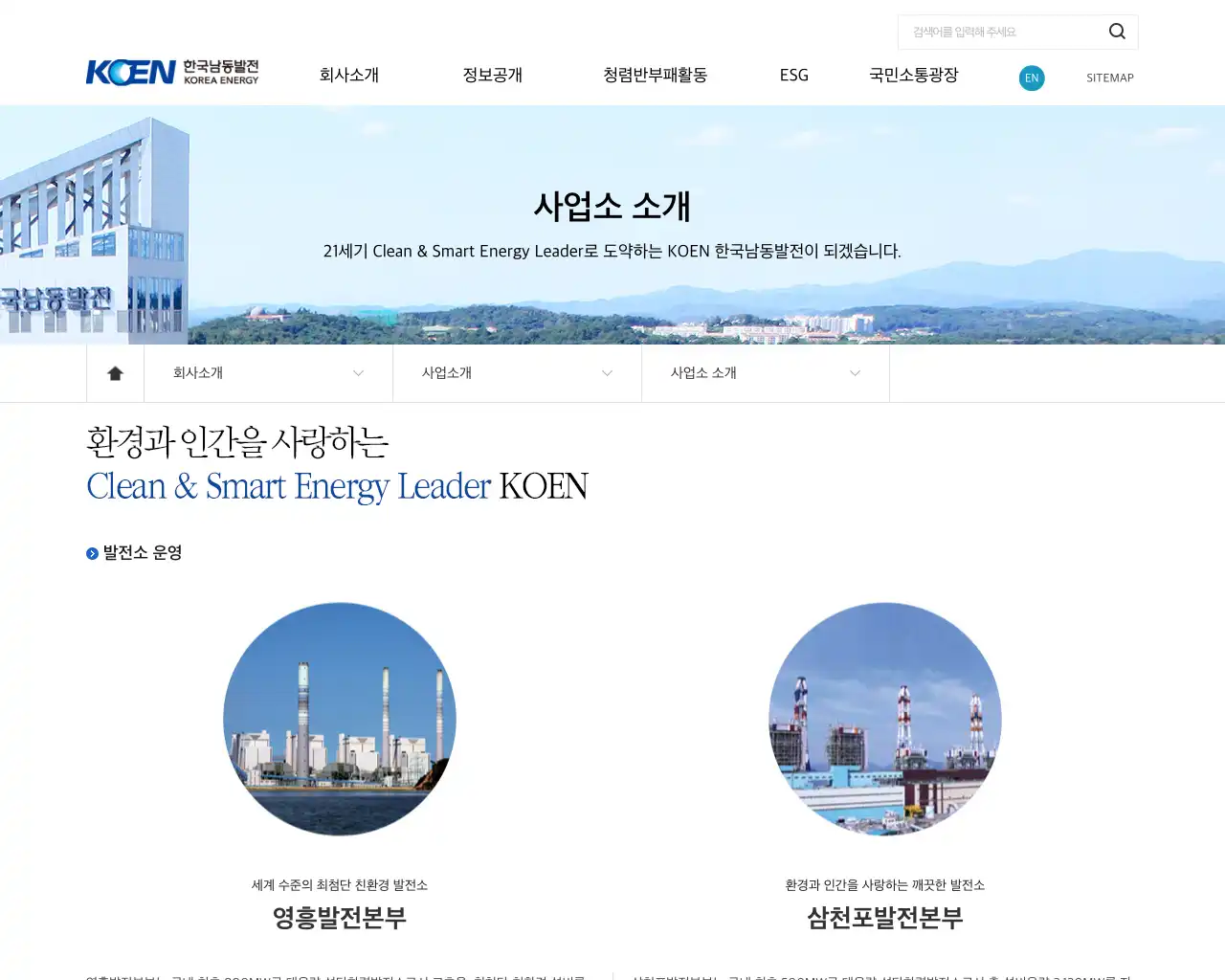Open the 회사소개 main menu

pyautogui.click(x=348, y=76)
